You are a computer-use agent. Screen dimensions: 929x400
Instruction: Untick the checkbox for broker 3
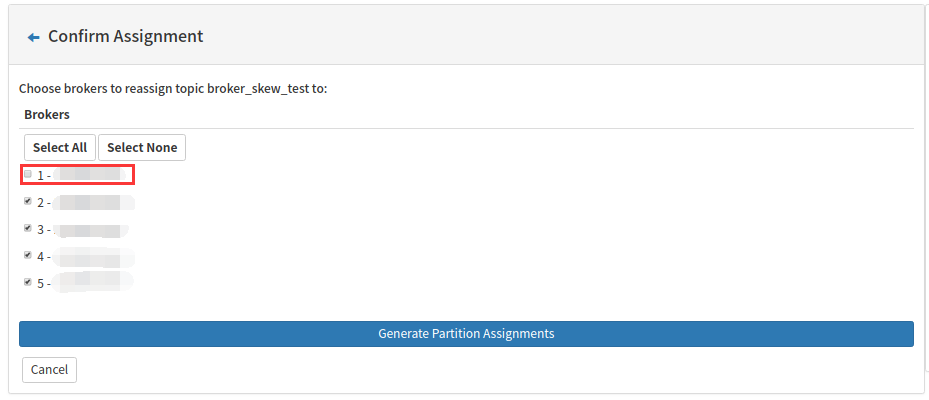point(28,228)
